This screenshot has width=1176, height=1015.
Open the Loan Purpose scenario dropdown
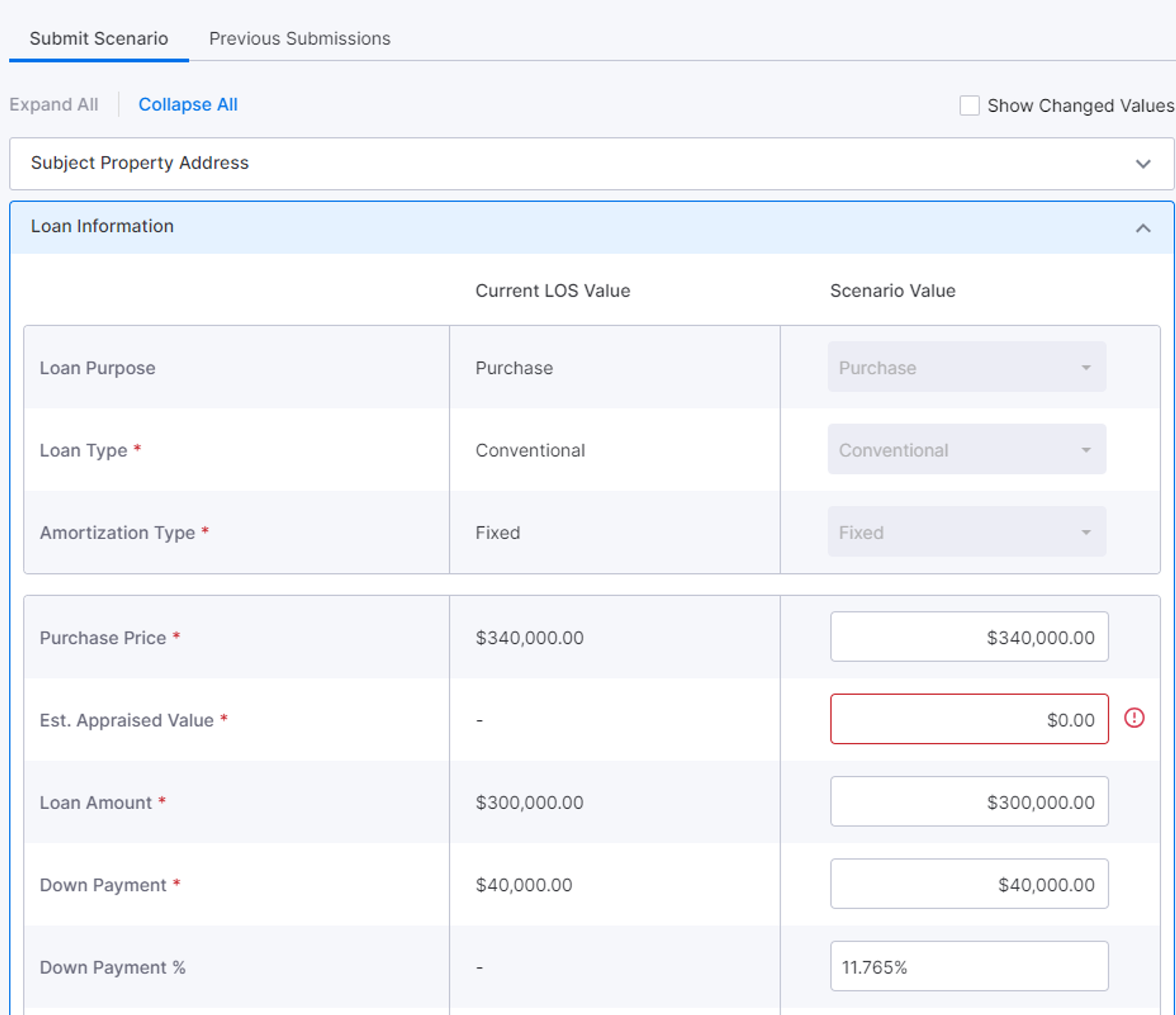tap(966, 368)
